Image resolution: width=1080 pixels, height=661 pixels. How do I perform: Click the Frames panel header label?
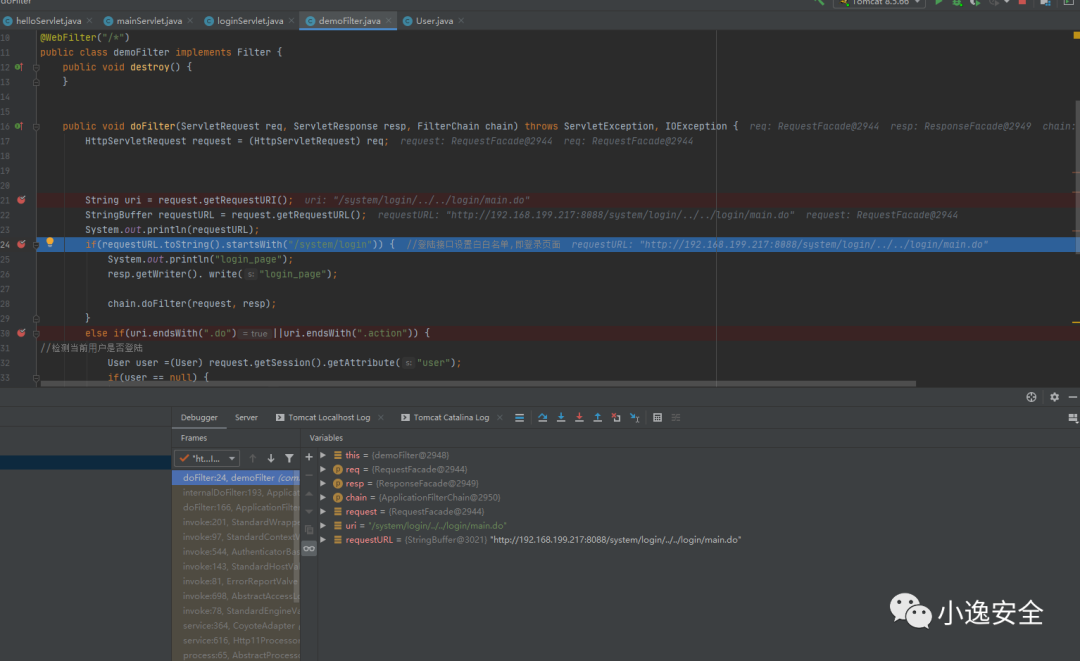[x=194, y=438]
